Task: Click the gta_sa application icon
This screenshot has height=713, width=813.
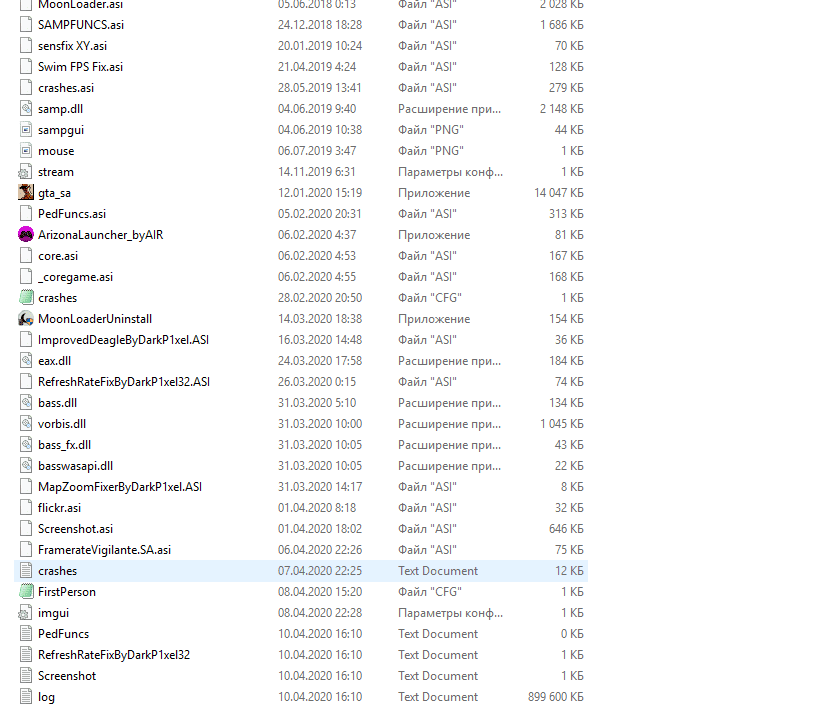Action: tap(26, 193)
